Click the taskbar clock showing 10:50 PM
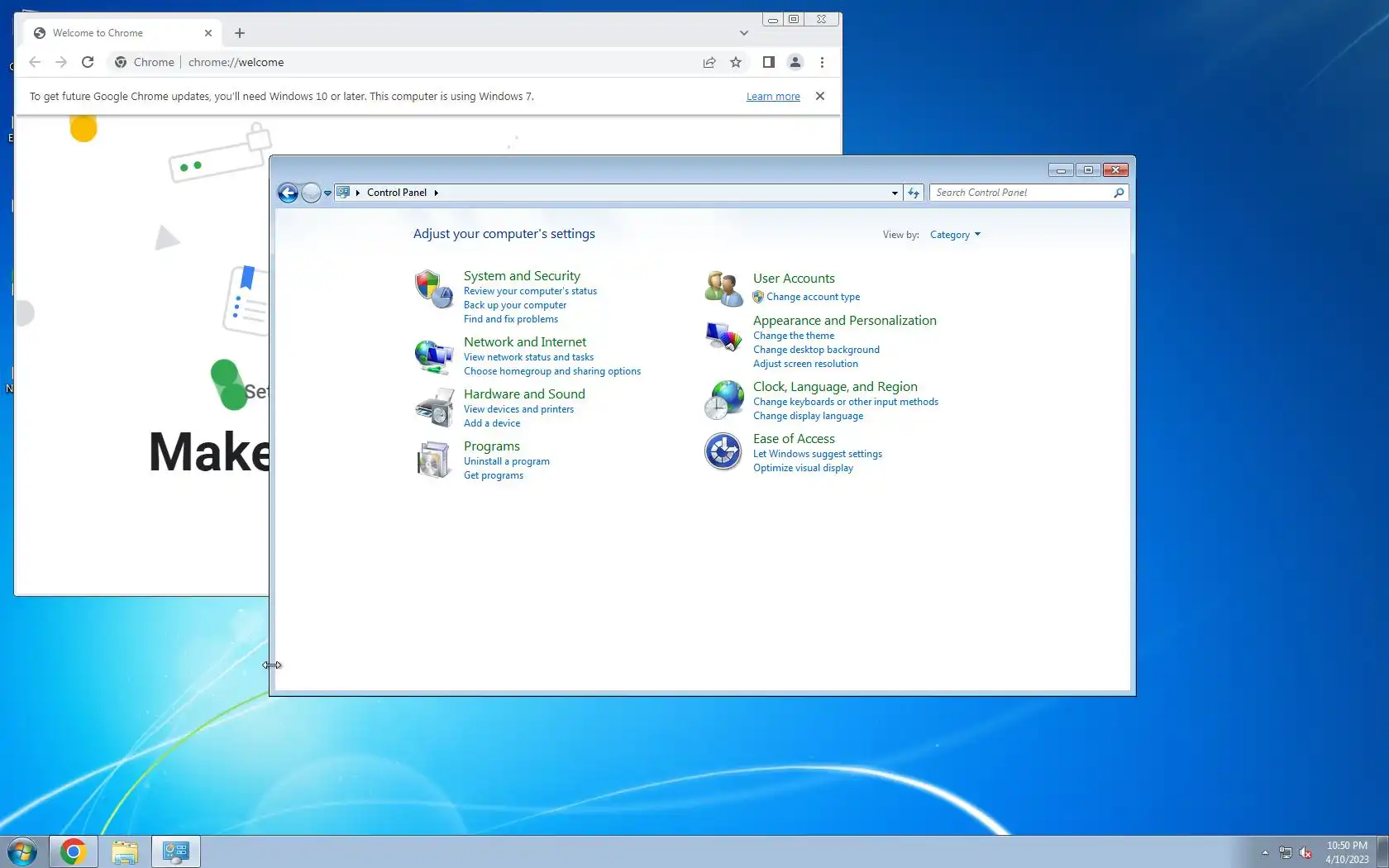This screenshot has height=868, width=1389. [x=1347, y=852]
